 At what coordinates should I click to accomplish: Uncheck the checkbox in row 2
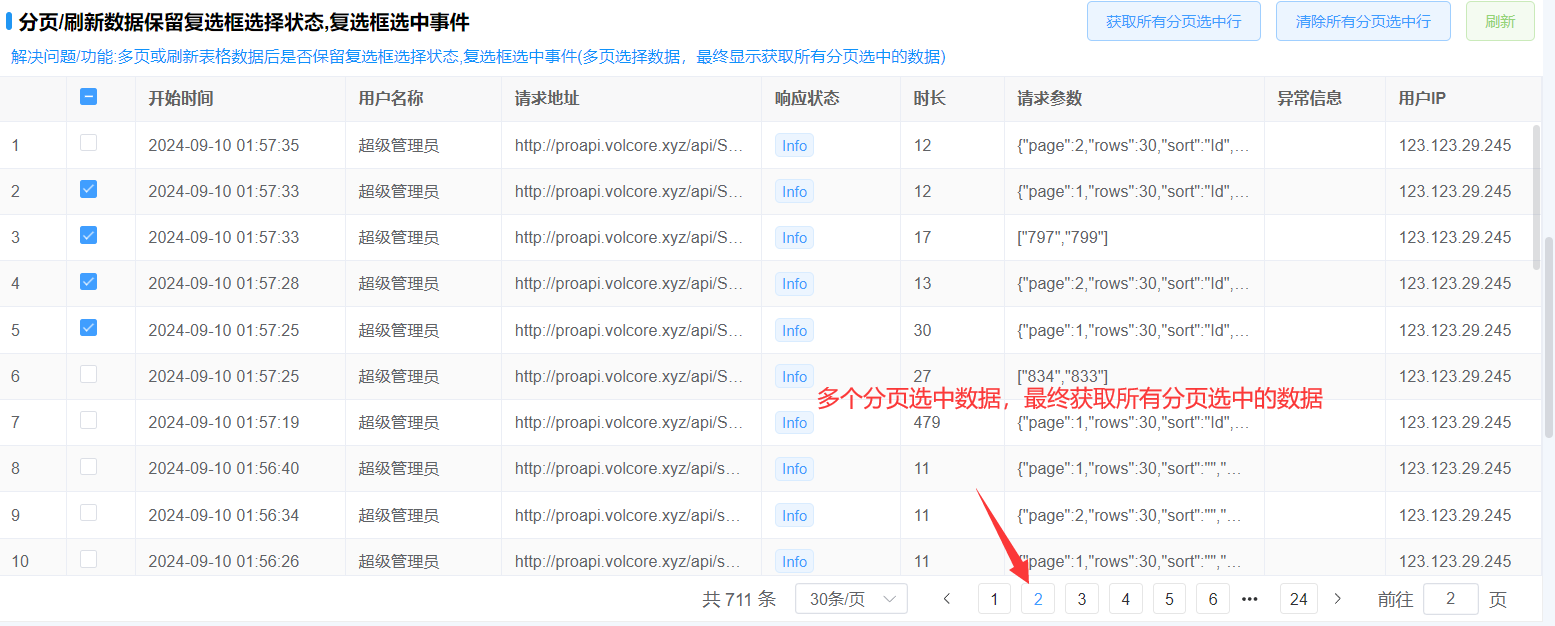[88, 189]
